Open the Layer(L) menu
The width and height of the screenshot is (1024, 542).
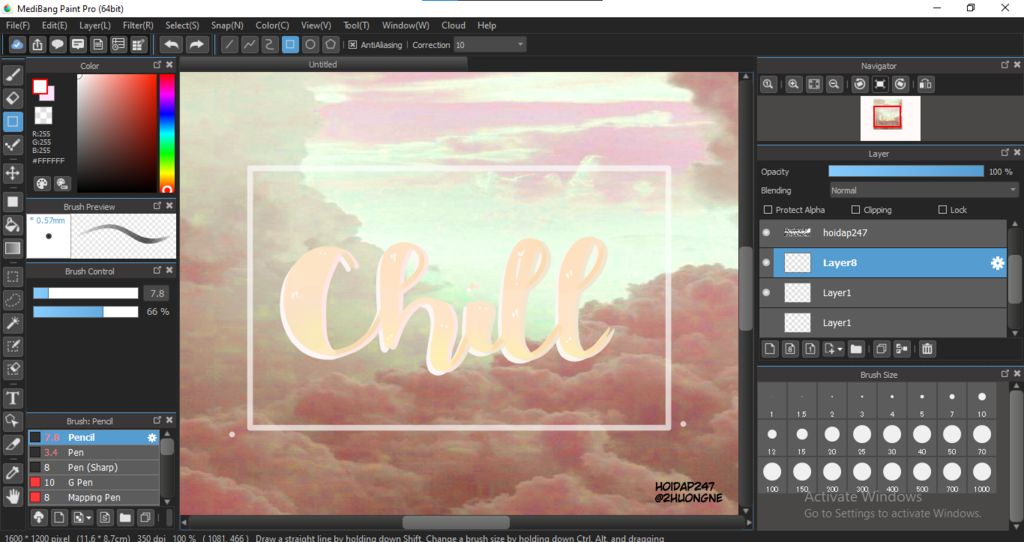pos(95,25)
